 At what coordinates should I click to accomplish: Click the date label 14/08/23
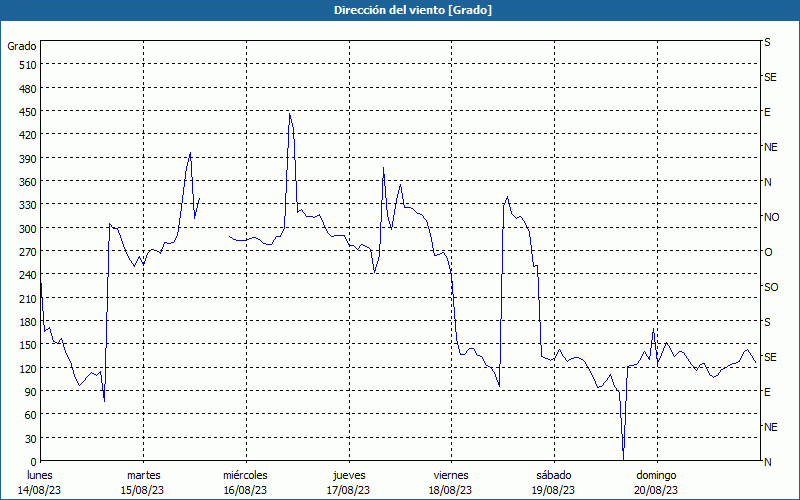tap(39, 490)
